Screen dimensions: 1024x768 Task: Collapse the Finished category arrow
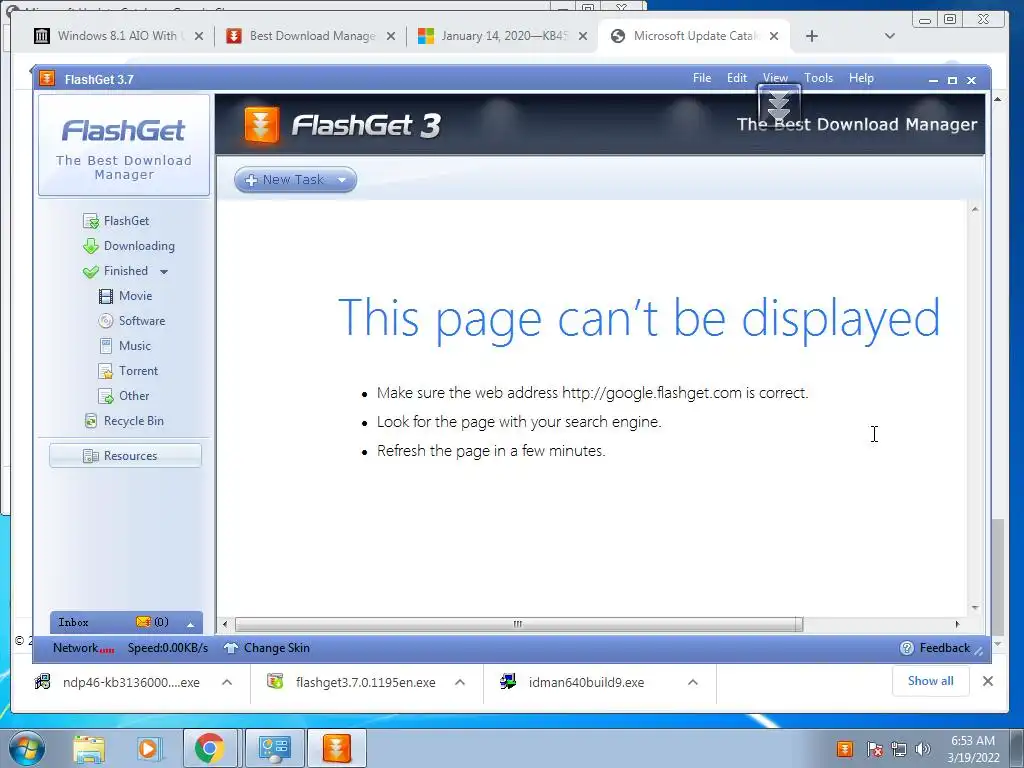point(164,272)
